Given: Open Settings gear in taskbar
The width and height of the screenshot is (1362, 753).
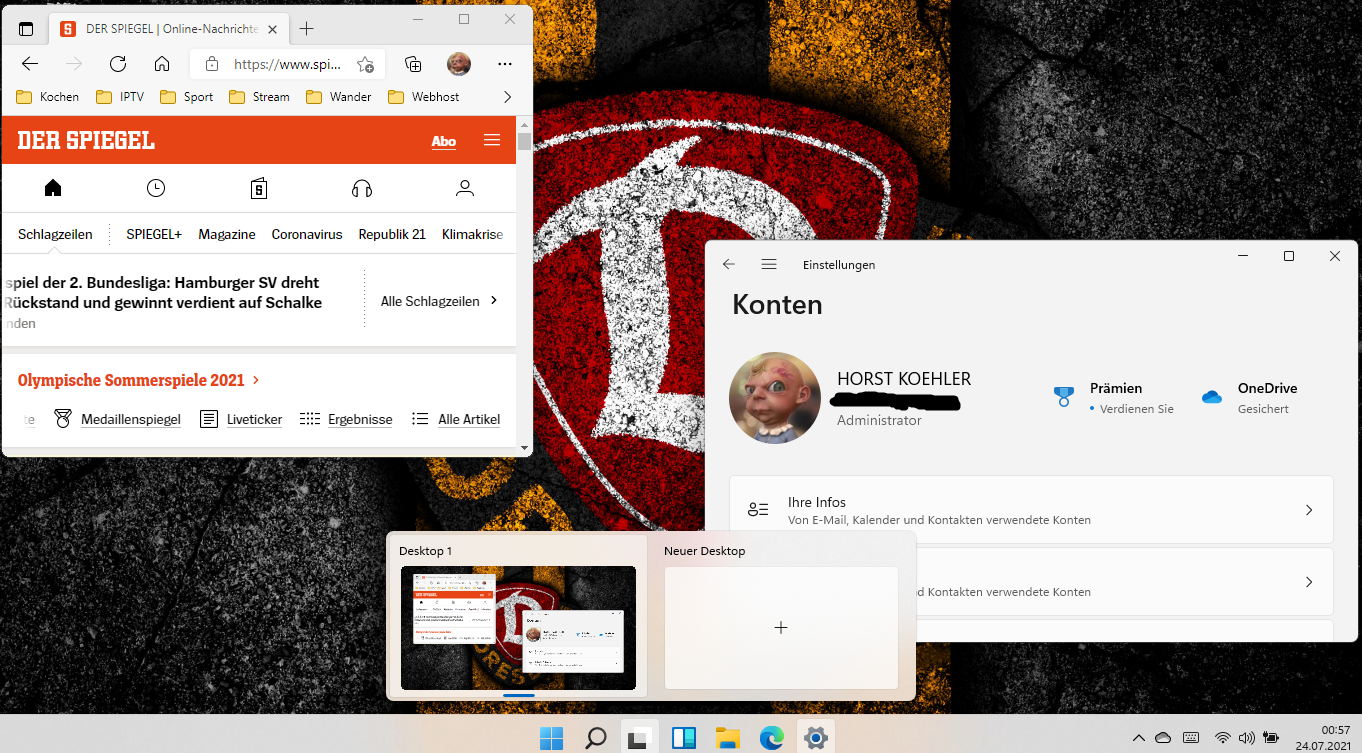Looking at the screenshot, I should click(816, 738).
